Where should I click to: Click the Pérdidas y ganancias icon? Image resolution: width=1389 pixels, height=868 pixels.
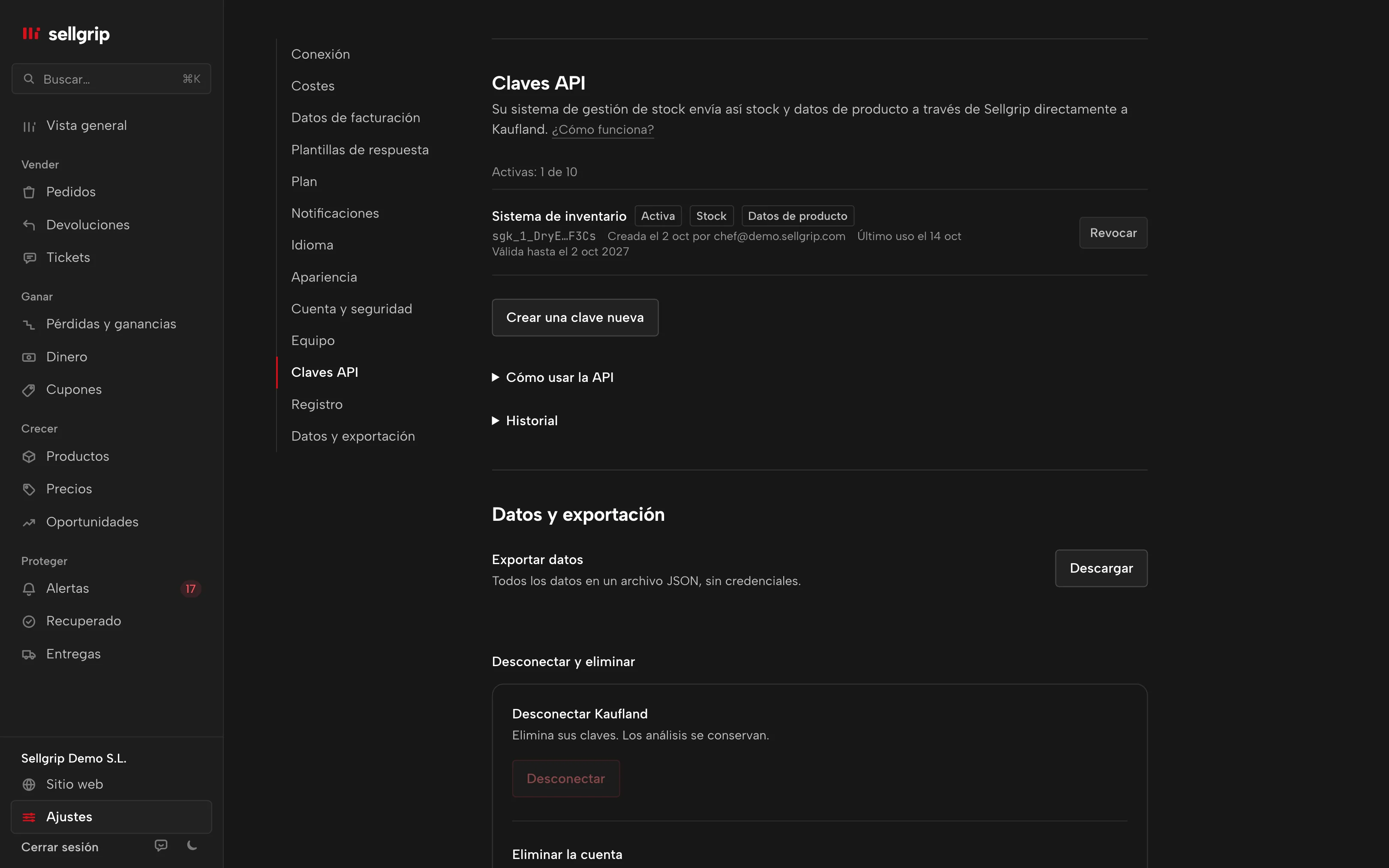point(29,324)
